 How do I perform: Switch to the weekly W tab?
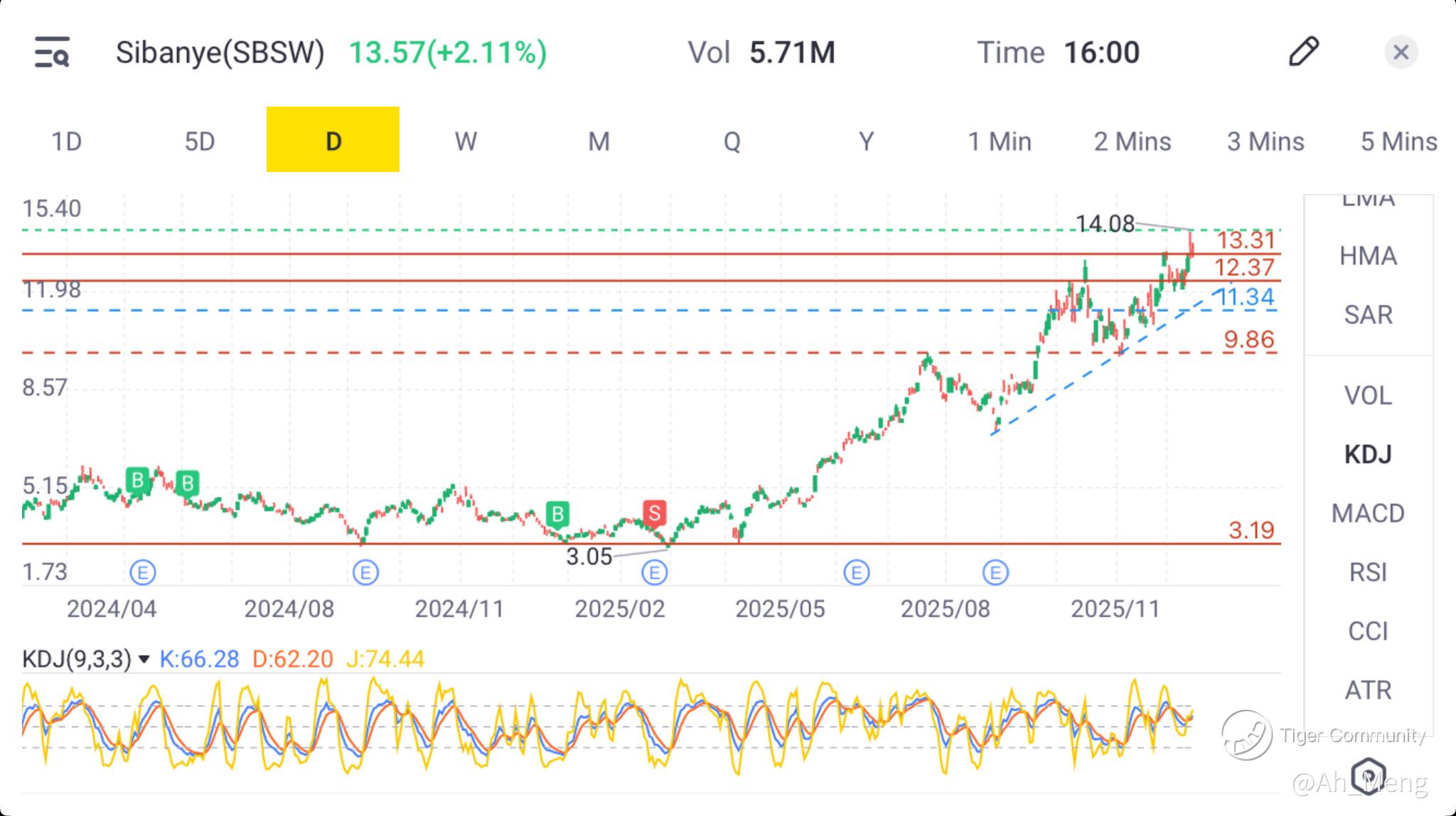466,141
